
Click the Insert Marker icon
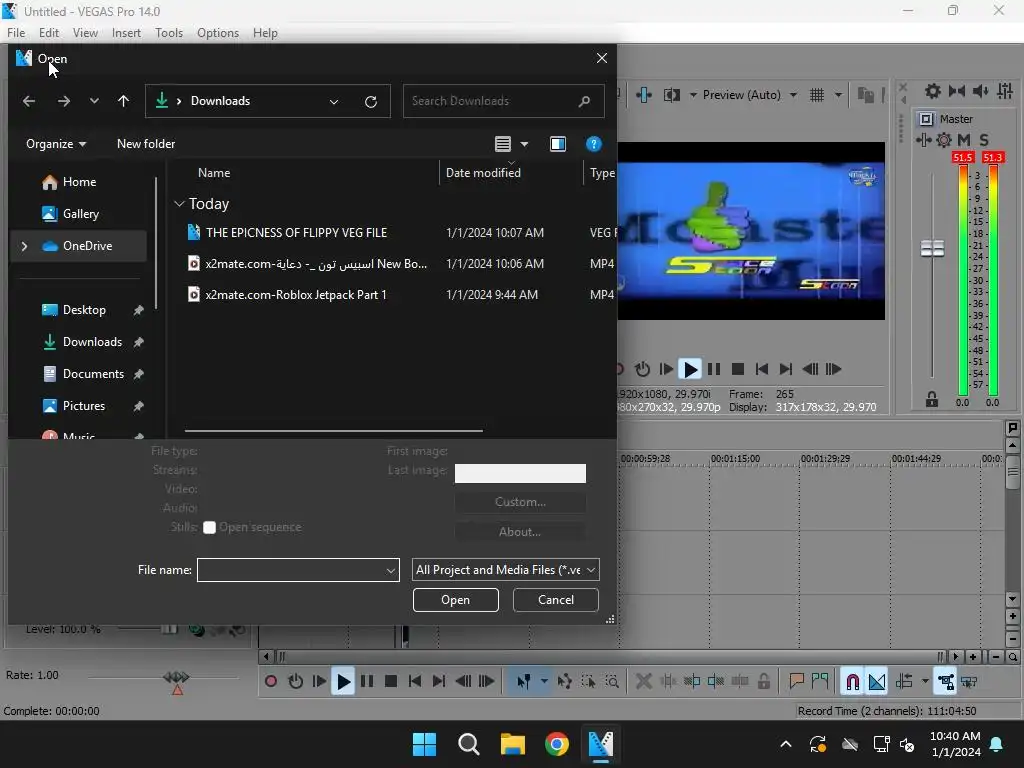(796, 682)
